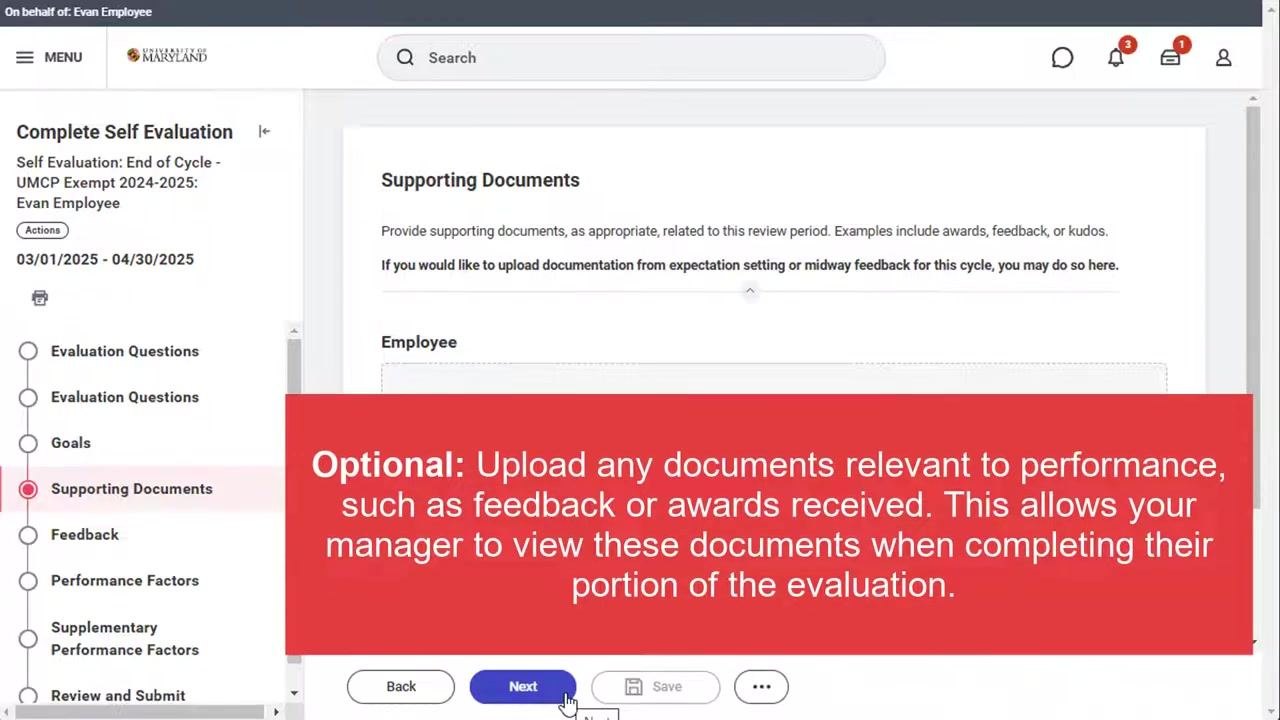Image resolution: width=1280 pixels, height=720 pixels.
Task: Click the printer icon
Action: [40, 297]
